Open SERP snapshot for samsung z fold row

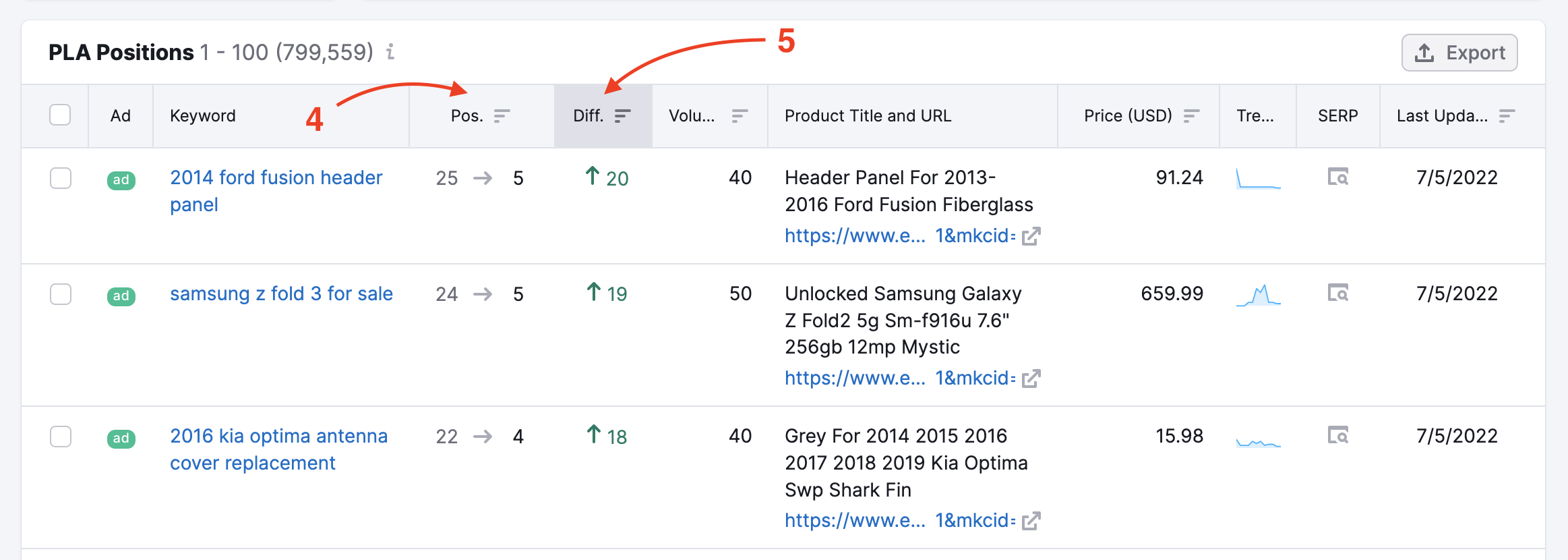[1337, 293]
